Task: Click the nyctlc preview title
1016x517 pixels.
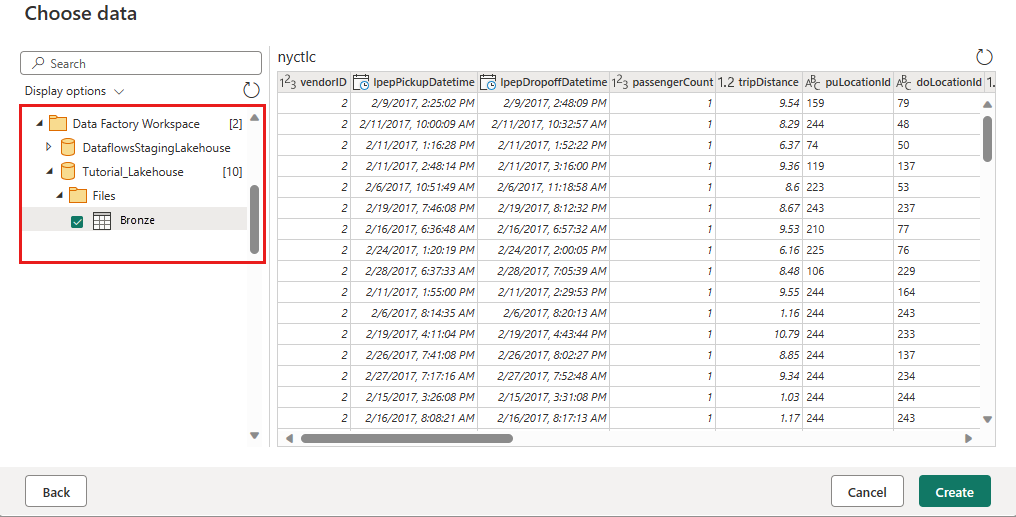Action: tap(297, 57)
